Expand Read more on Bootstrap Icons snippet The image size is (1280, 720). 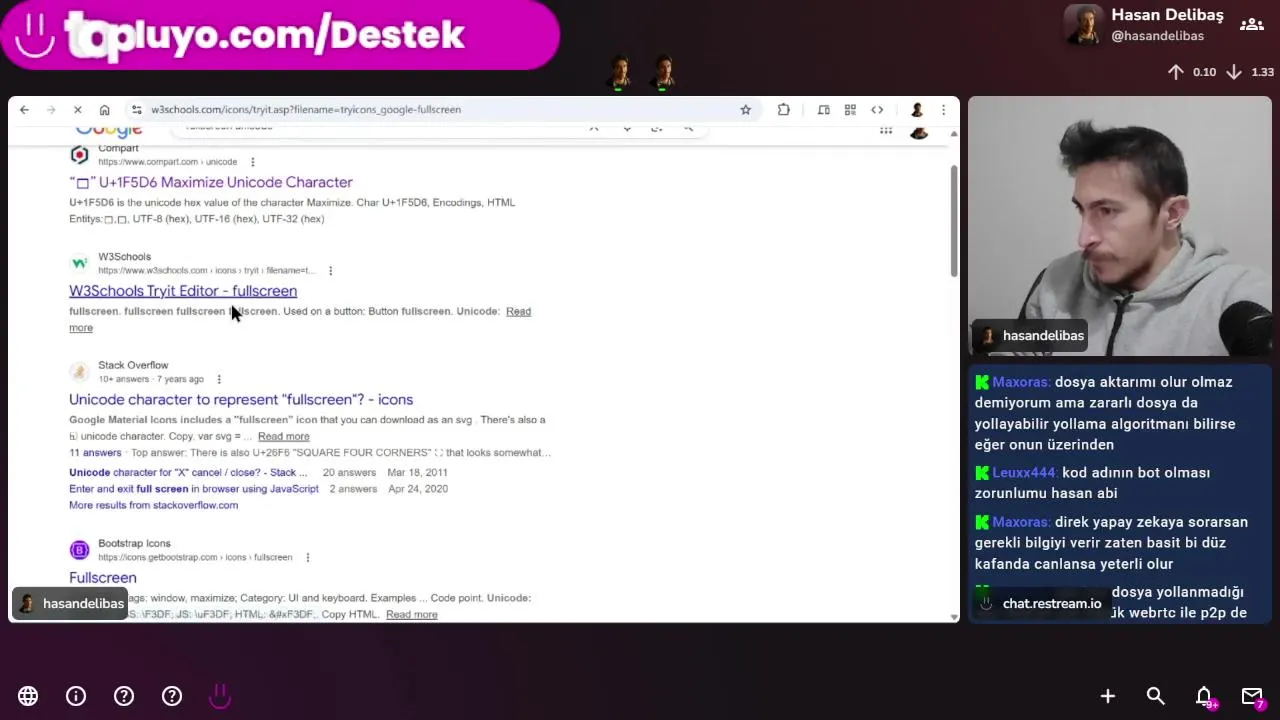[x=412, y=614]
